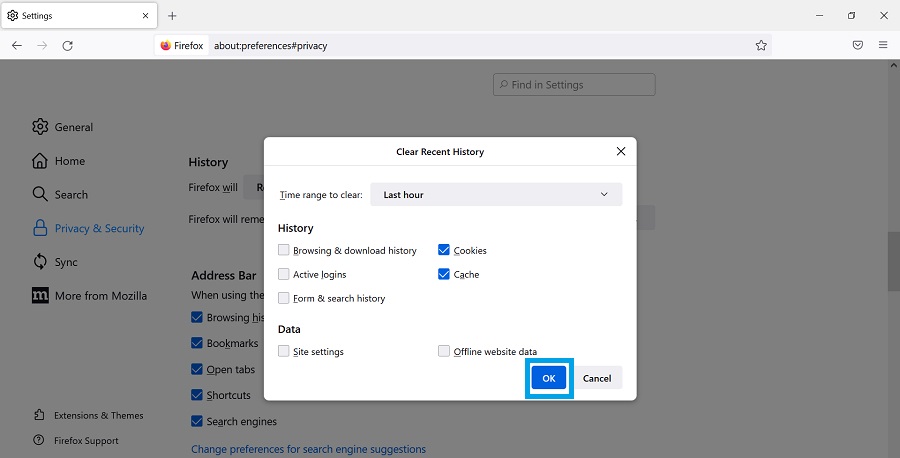This screenshot has height=458, width=900.
Task: Click the Cancel button
Action: [597, 378]
